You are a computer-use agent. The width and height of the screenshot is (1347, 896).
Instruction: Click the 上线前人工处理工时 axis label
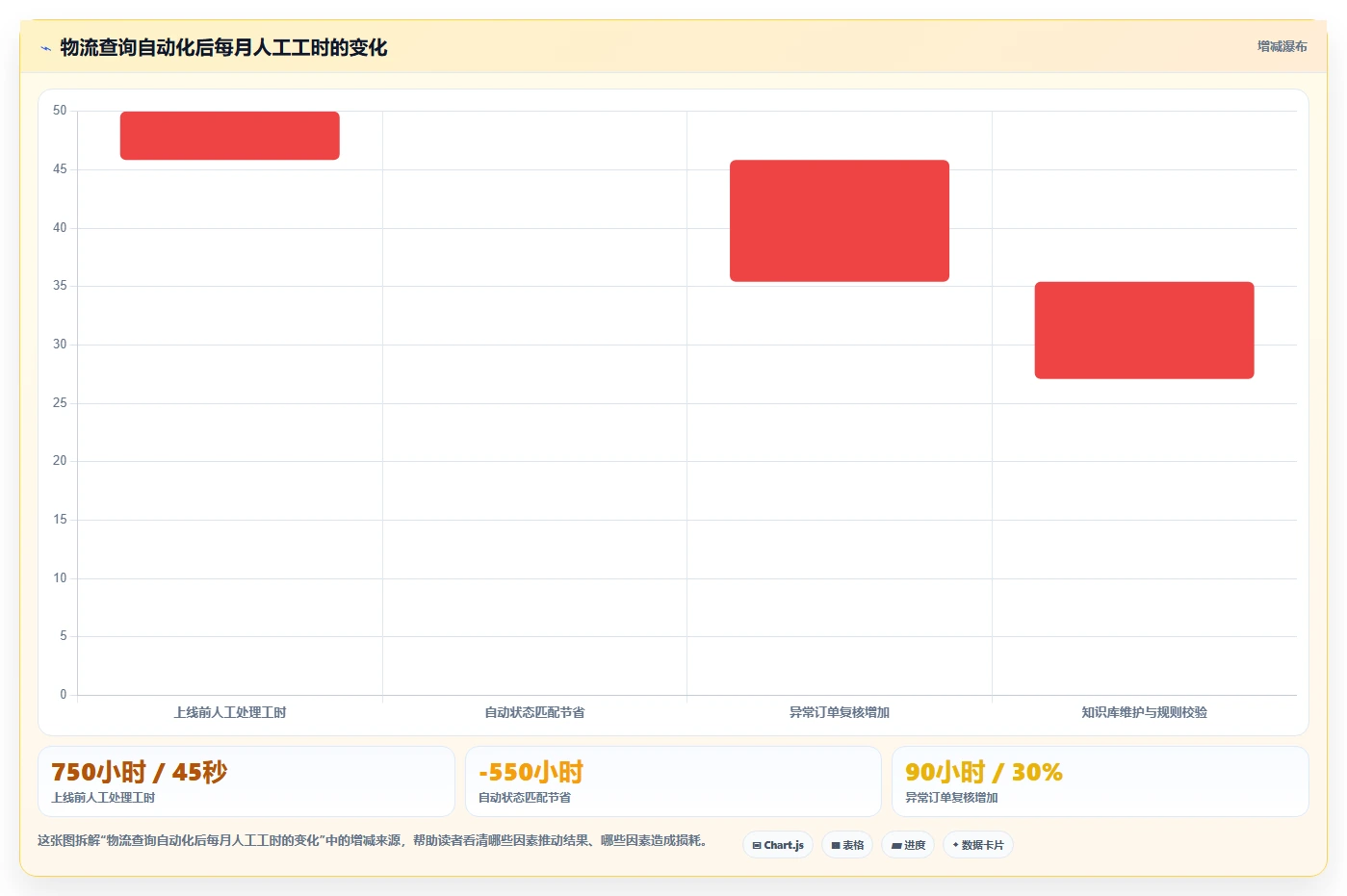230,712
